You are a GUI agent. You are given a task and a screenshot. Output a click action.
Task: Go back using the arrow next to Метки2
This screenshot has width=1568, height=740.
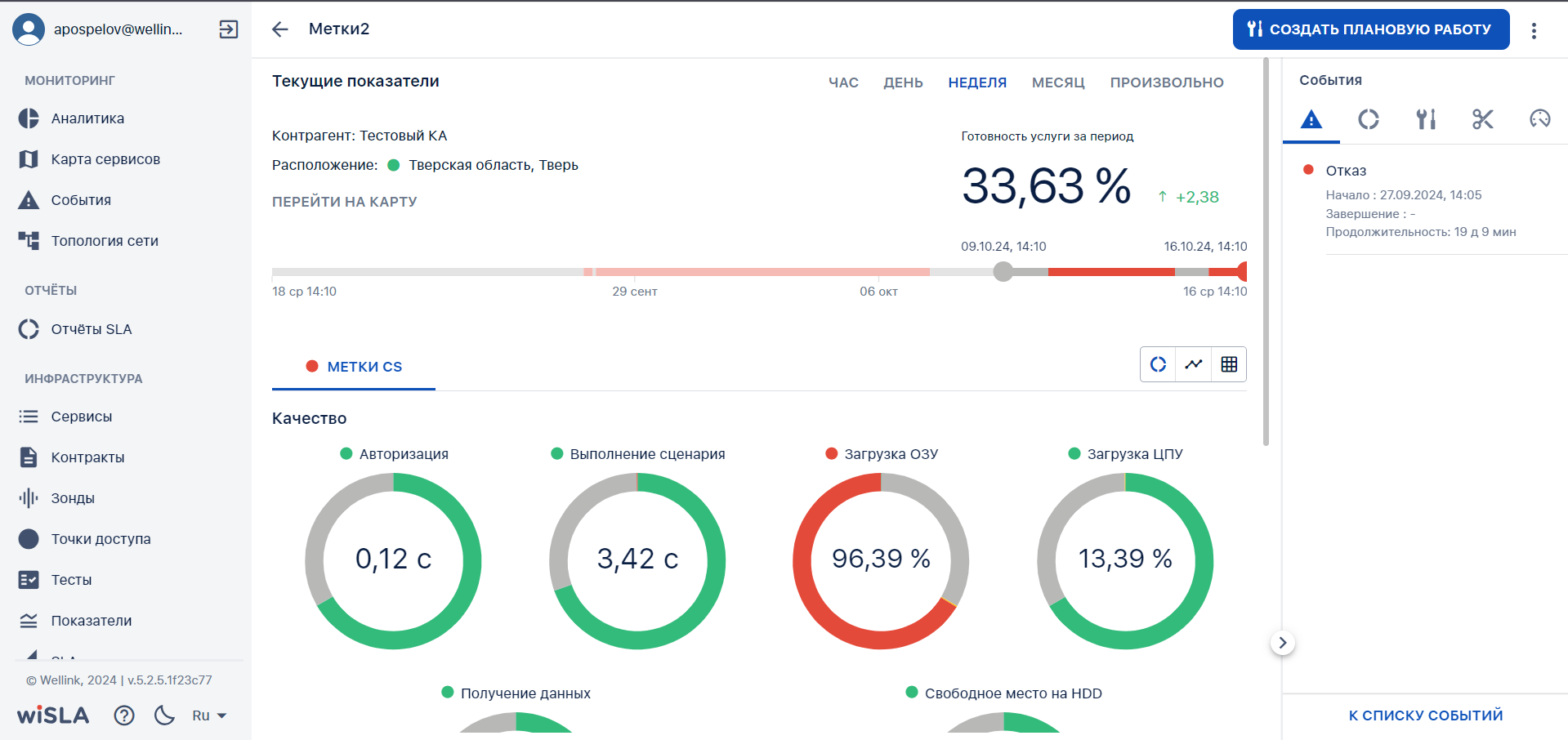tap(280, 29)
